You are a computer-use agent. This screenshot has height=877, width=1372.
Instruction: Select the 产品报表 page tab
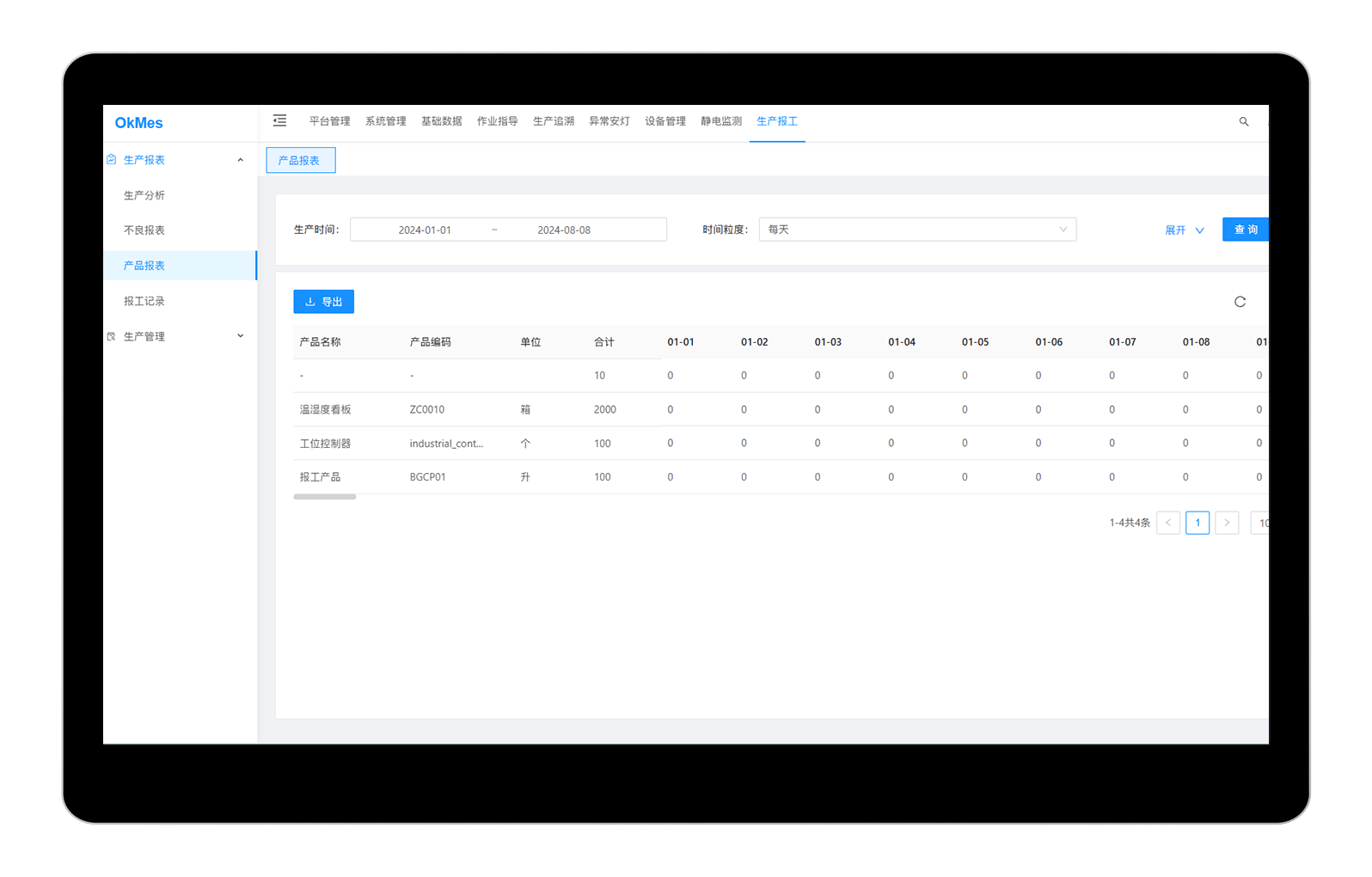click(300, 161)
